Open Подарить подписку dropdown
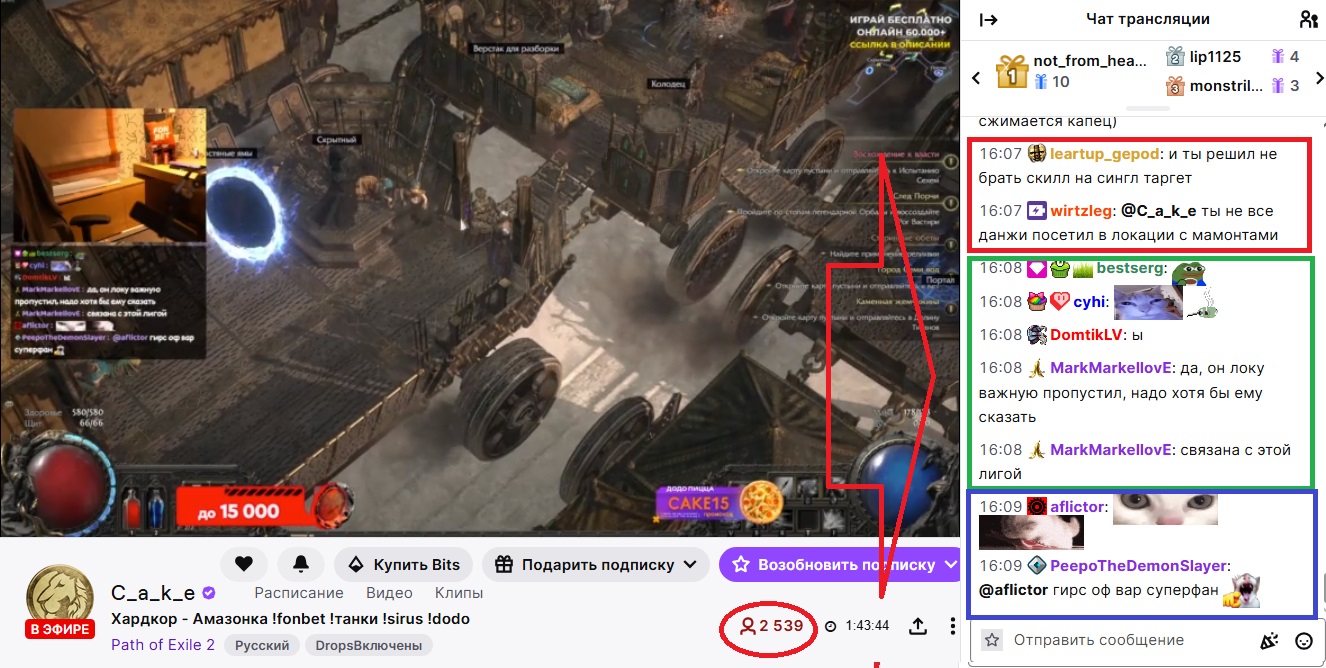 click(596, 564)
